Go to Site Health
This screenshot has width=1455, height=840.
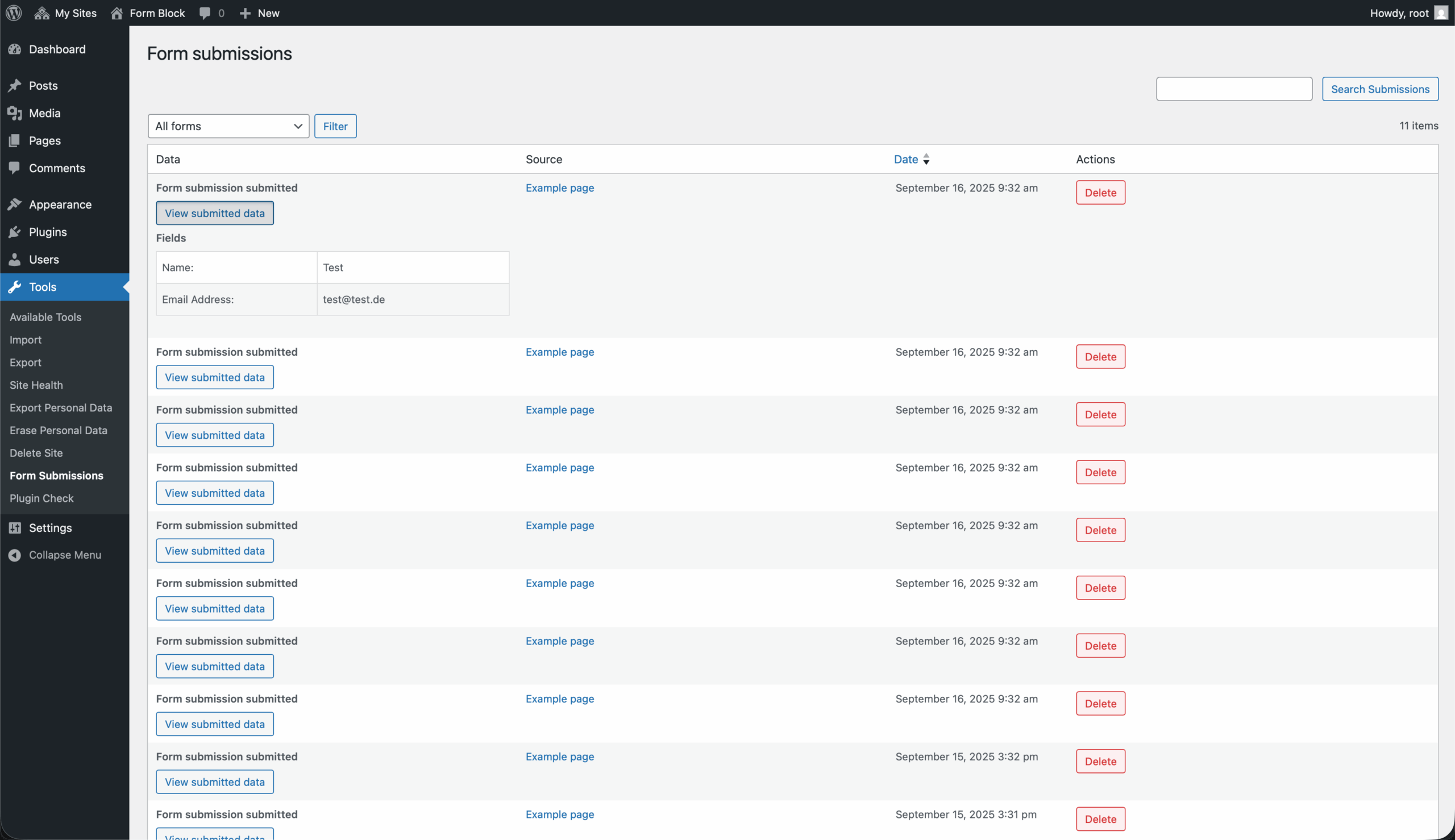point(36,385)
